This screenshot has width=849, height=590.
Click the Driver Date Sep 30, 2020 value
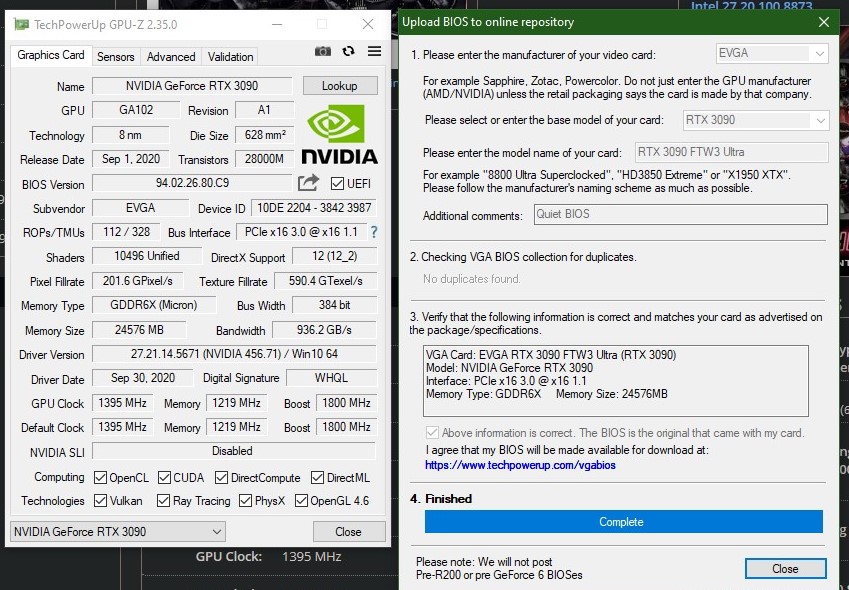click(x=142, y=378)
